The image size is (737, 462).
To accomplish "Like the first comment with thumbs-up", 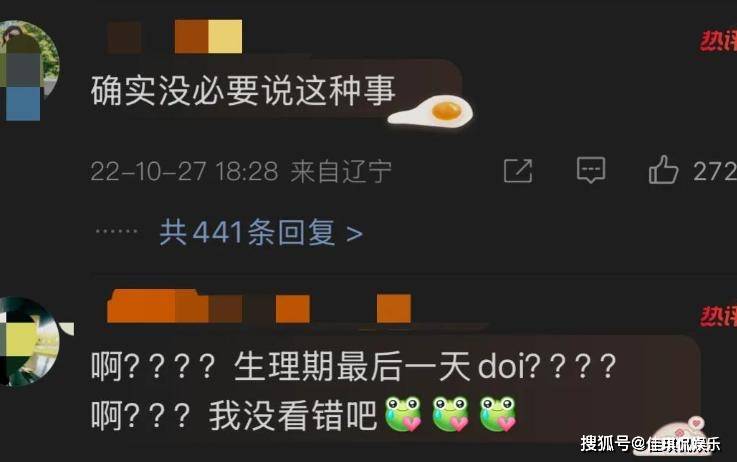I will pyautogui.click(x=663, y=169).
